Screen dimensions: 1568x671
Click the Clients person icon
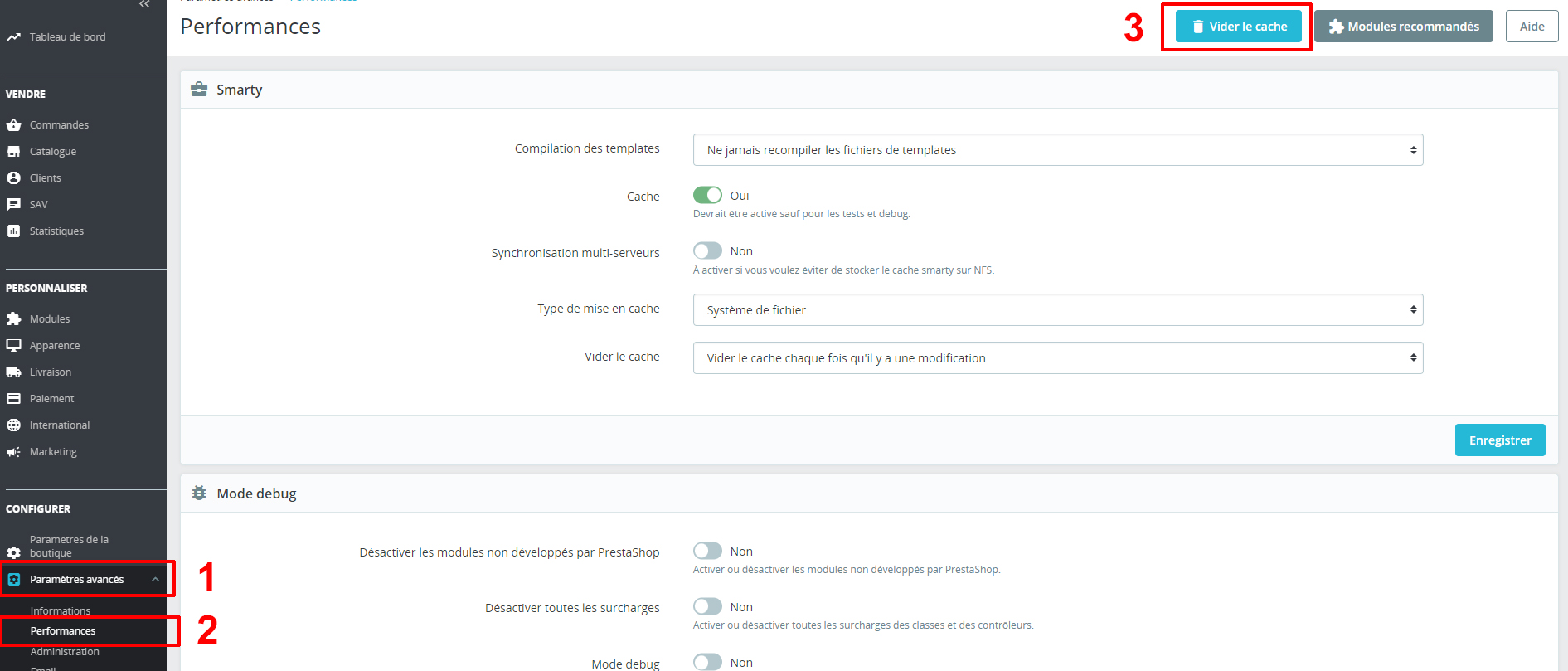point(13,178)
